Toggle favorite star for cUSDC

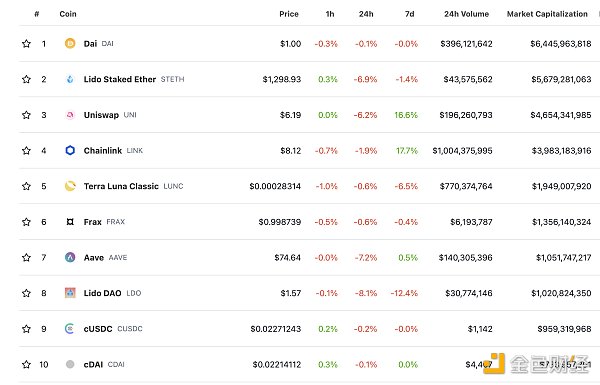click(26, 329)
